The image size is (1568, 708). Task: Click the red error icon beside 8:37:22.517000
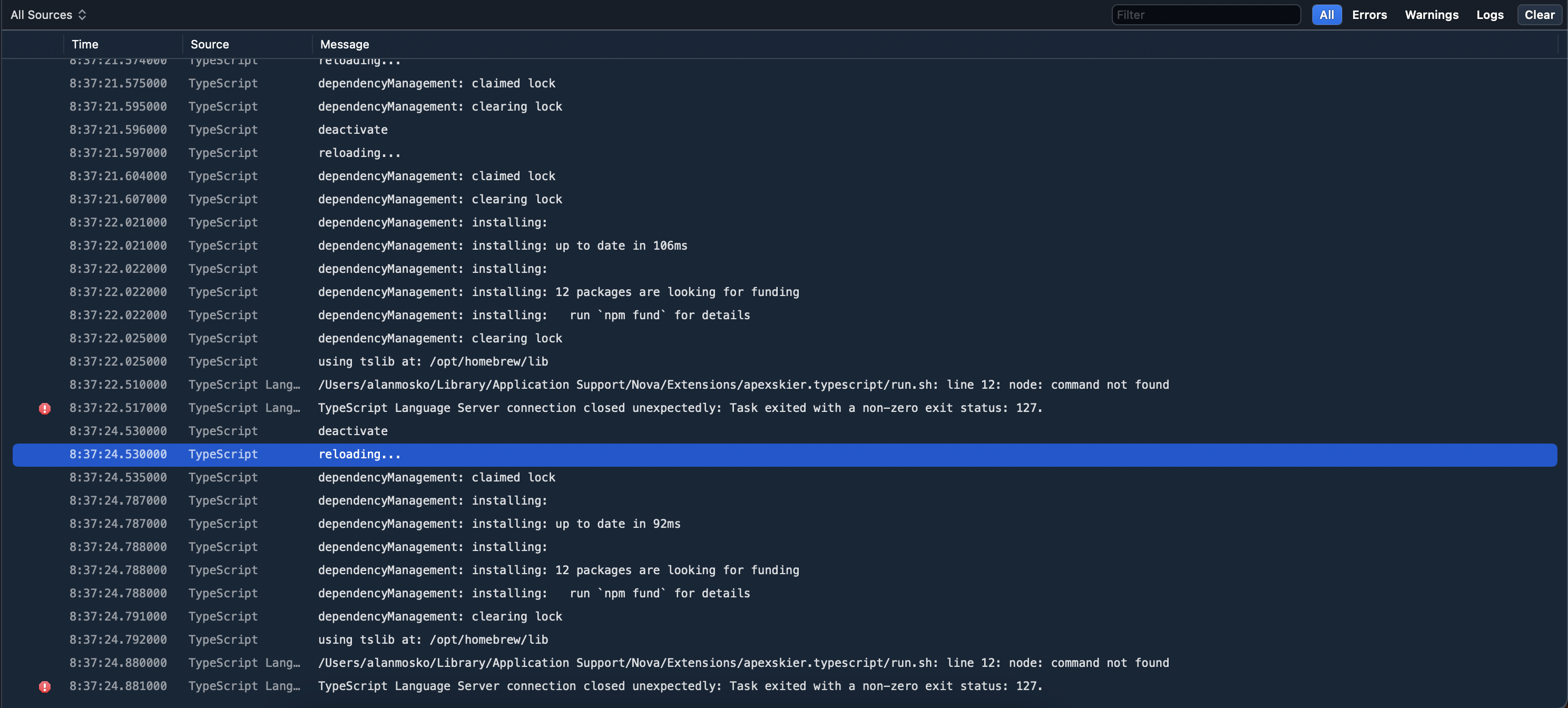pos(44,408)
